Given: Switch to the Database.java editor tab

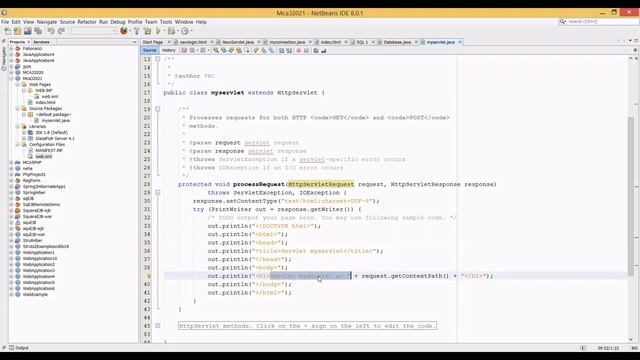Looking at the screenshot, I should point(397,42).
